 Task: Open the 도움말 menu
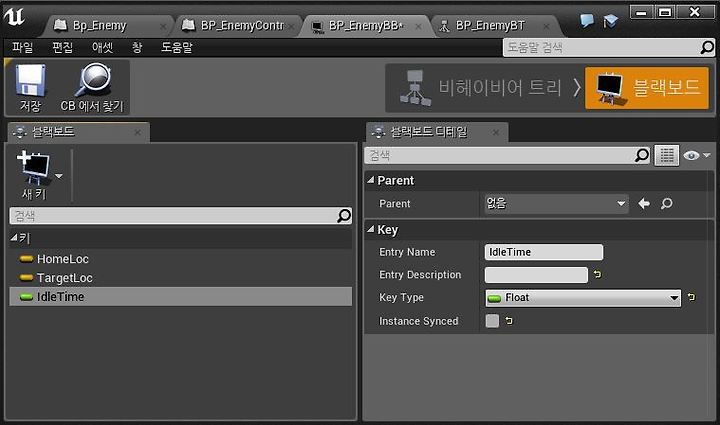(x=177, y=47)
